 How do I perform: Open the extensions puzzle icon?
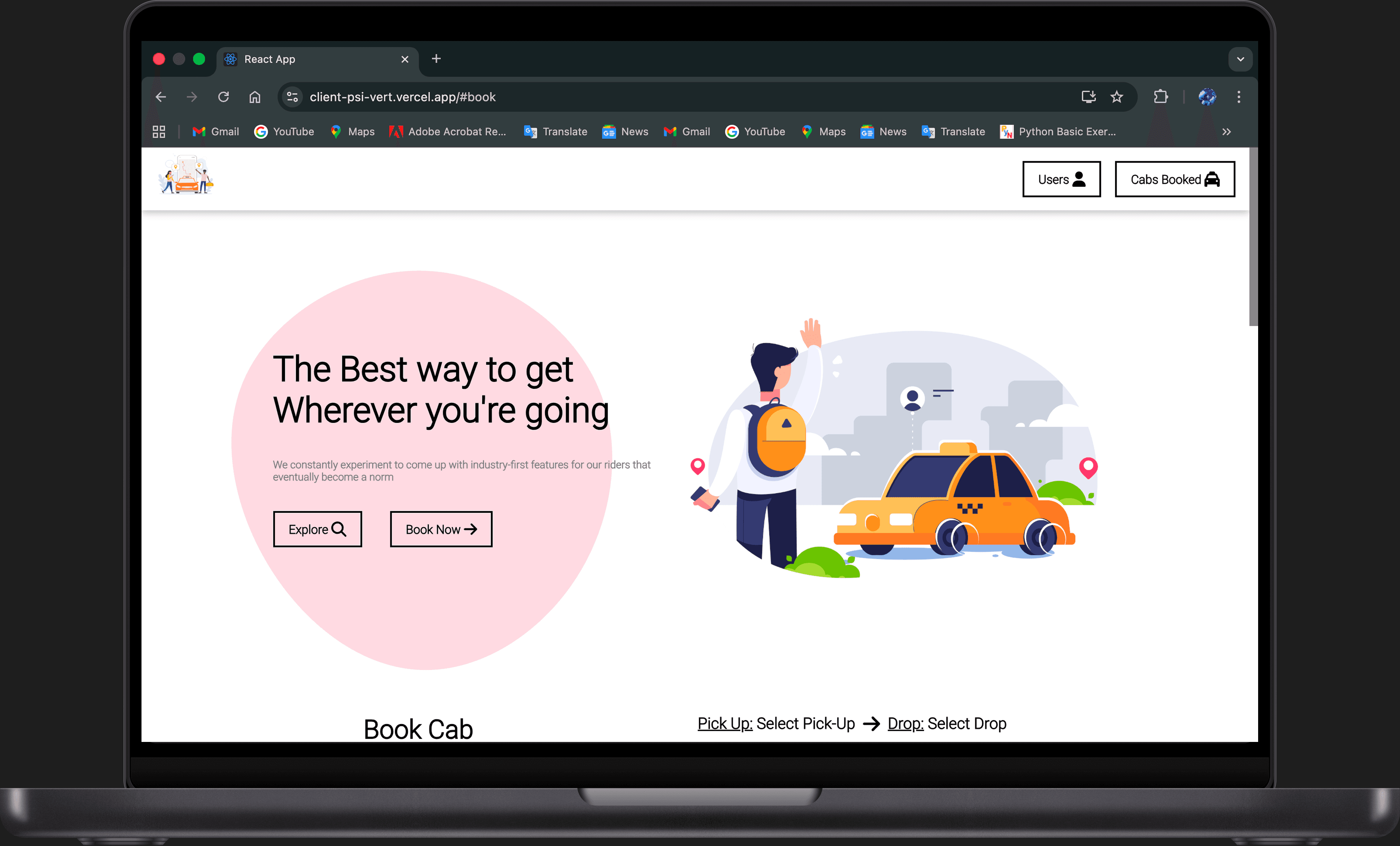click(1160, 97)
